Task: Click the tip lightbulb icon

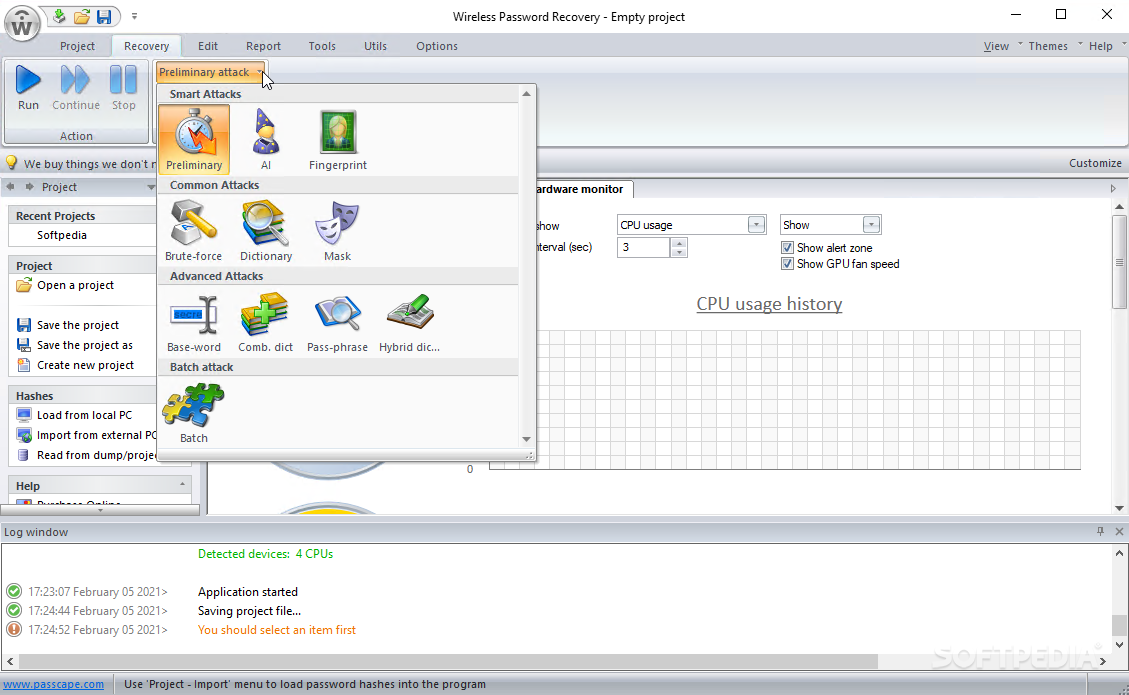Action: pos(12,163)
